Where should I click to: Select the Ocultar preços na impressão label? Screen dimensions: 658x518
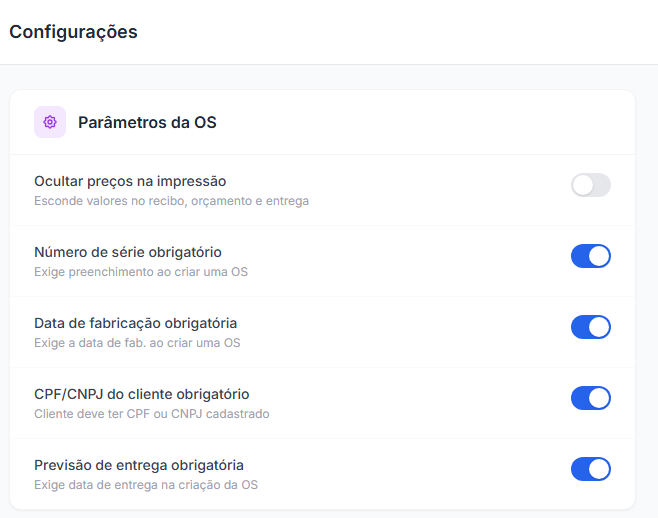tap(130, 181)
